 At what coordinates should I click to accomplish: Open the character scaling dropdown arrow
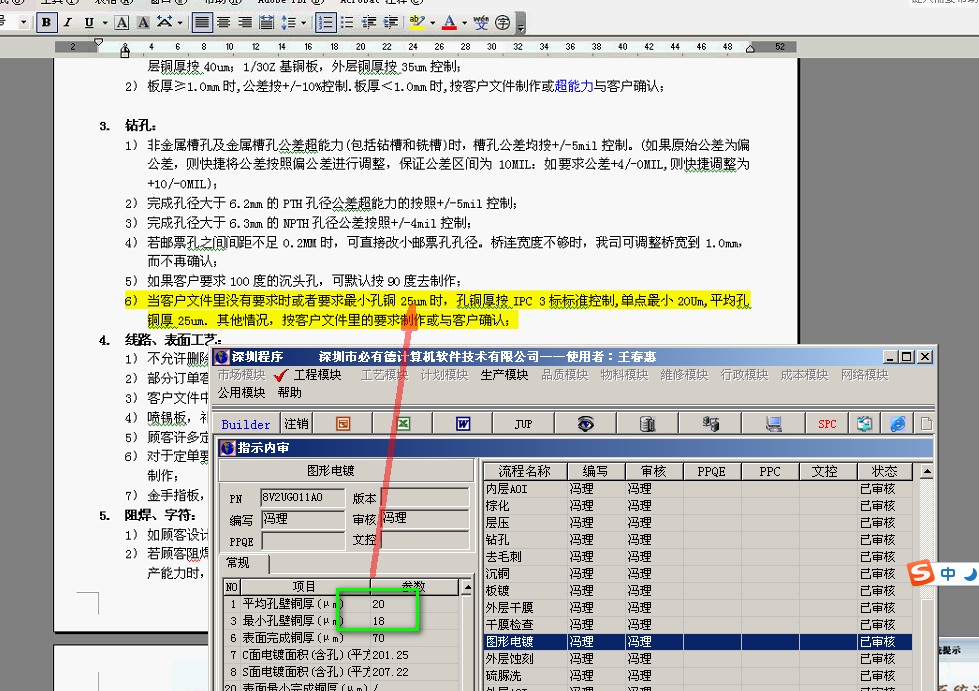[180, 23]
